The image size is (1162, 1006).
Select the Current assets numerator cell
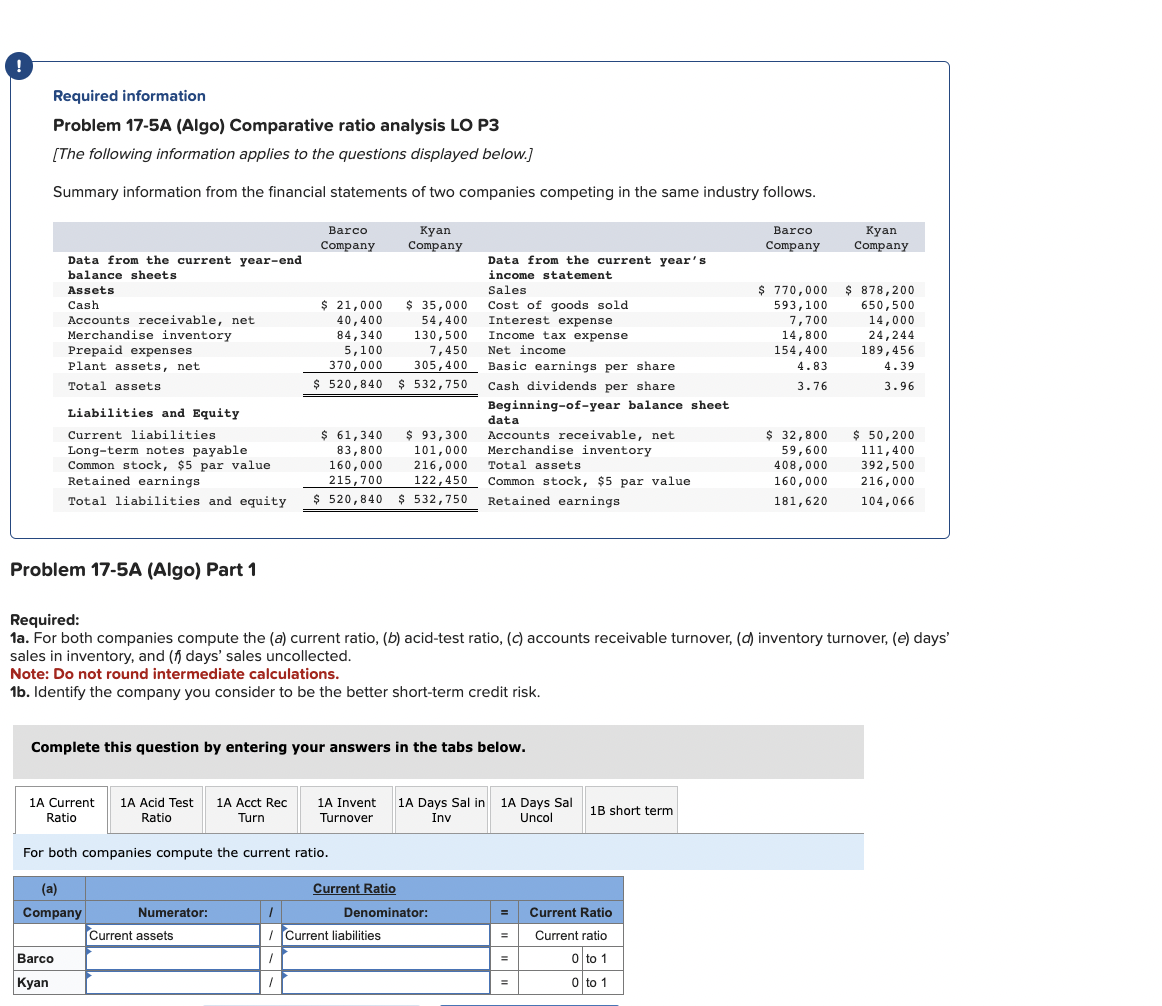[x=172, y=935]
